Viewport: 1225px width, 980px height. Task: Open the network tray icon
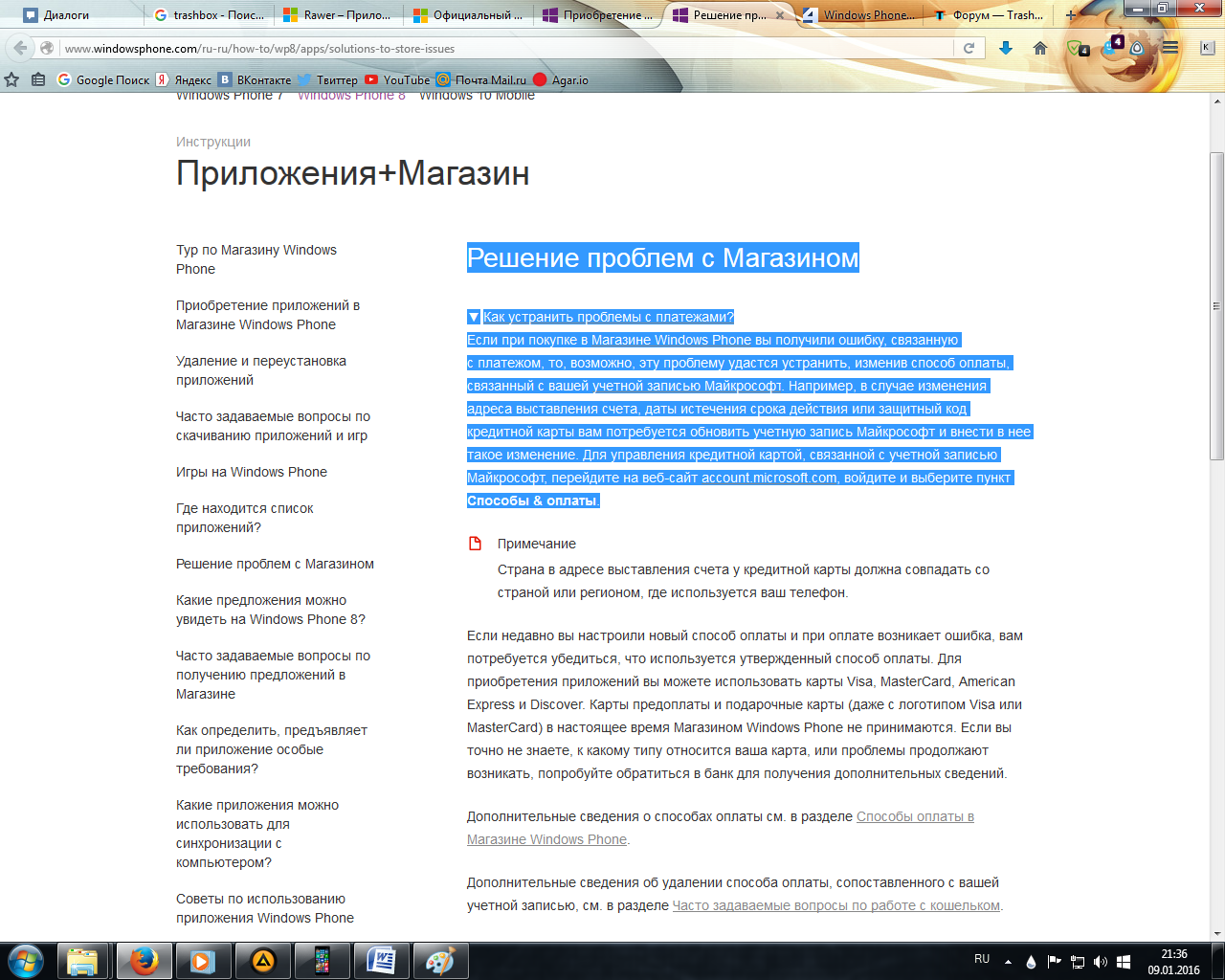pyautogui.click(x=1078, y=961)
